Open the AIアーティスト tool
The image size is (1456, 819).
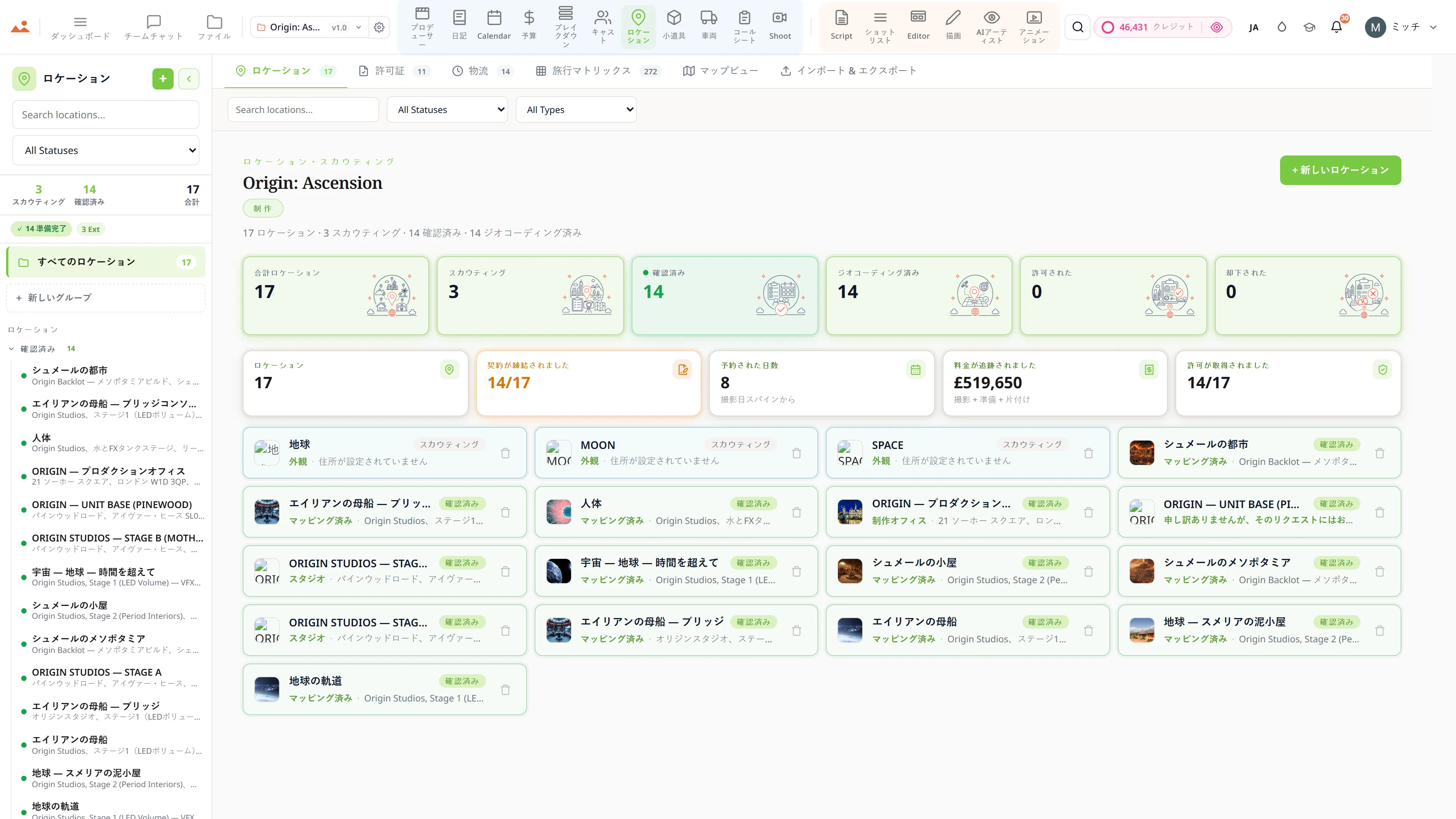[x=992, y=27]
